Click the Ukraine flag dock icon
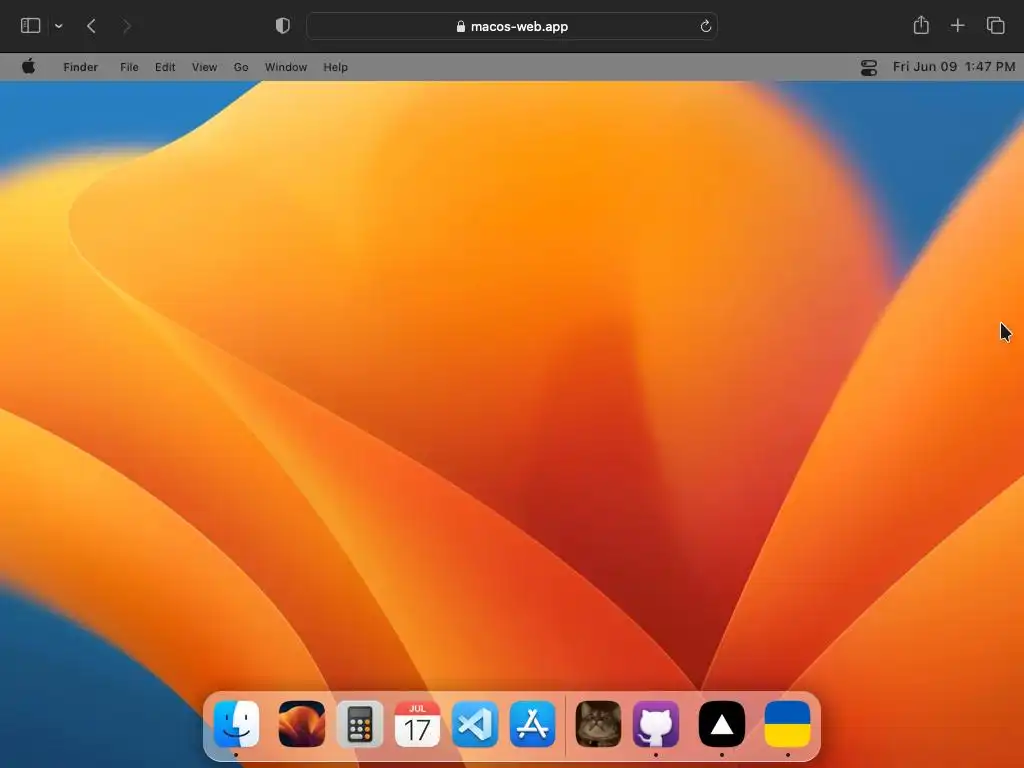This screenshot has width=1024, height=768. coord(788,724)
